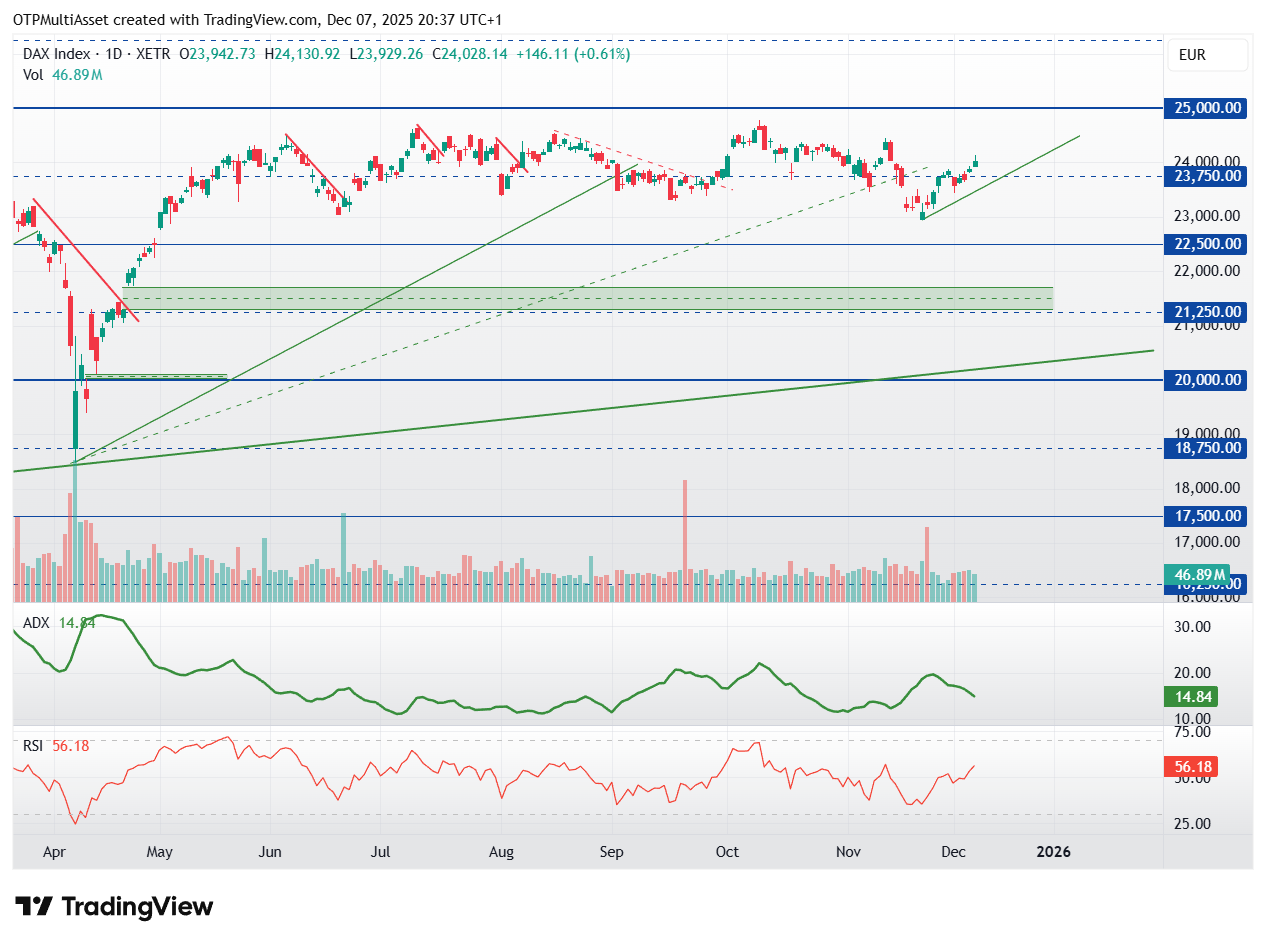
Task: Click the 18,750.00 price label
Action: [1205, 448]
